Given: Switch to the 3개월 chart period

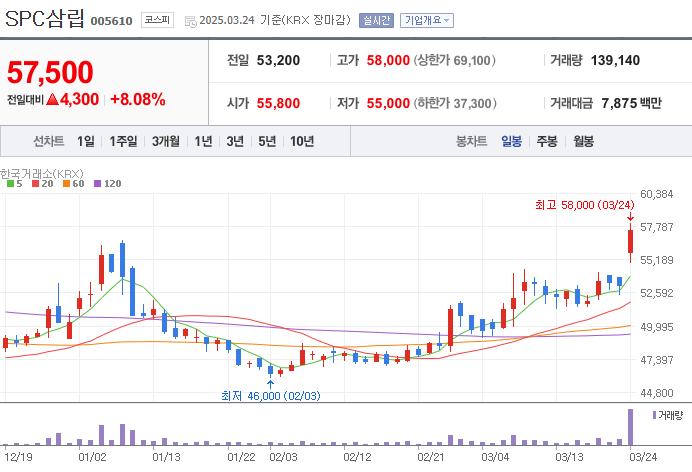Looking at the screenshot, I should pyautogui.click(x=165, y=141).
